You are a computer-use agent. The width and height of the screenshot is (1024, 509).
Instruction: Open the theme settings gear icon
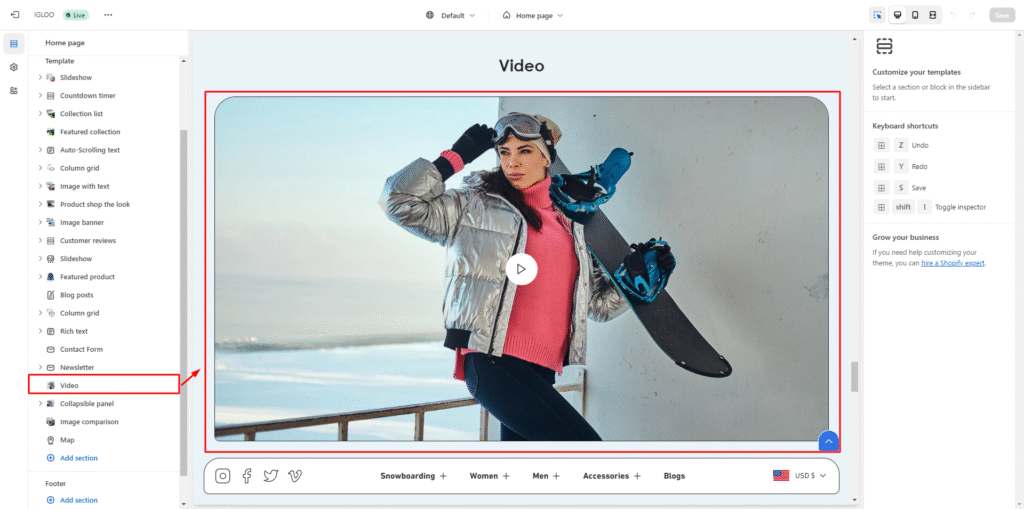click(x=14, y=67)
